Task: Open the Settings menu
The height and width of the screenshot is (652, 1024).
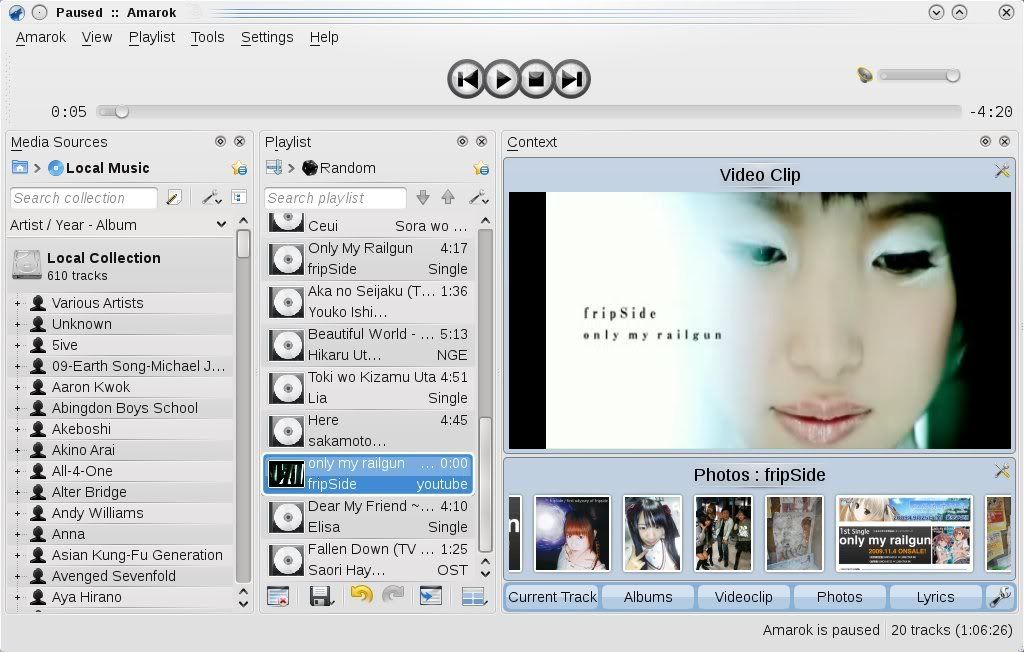Action: point(266,37)
